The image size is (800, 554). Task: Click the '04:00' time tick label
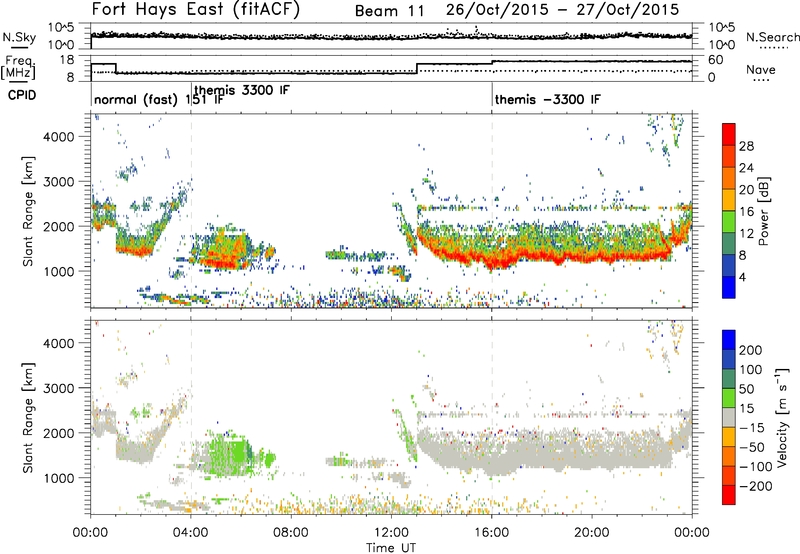click(x=190, y=533)
